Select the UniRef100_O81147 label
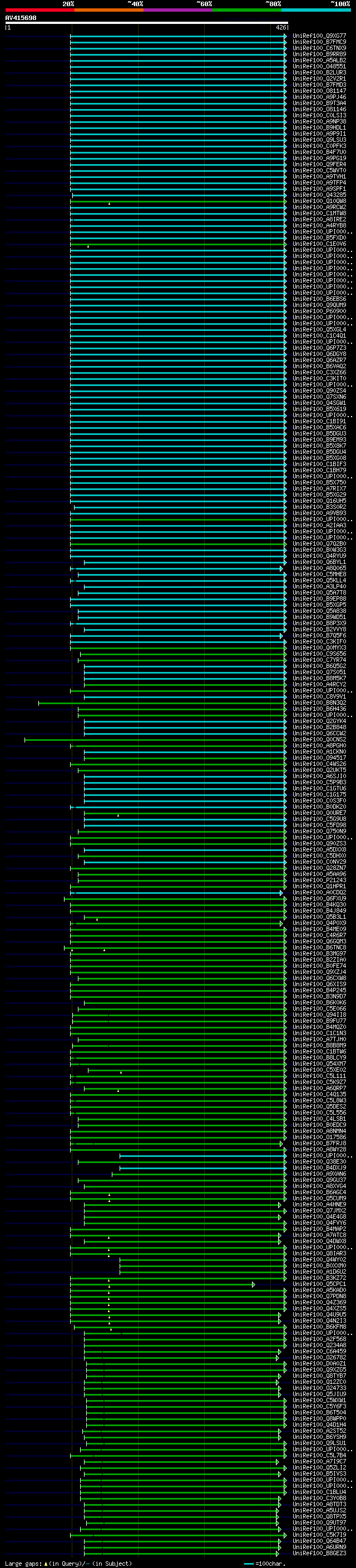This screenshot has width=356, height=1568. click(x=319, y=91)
